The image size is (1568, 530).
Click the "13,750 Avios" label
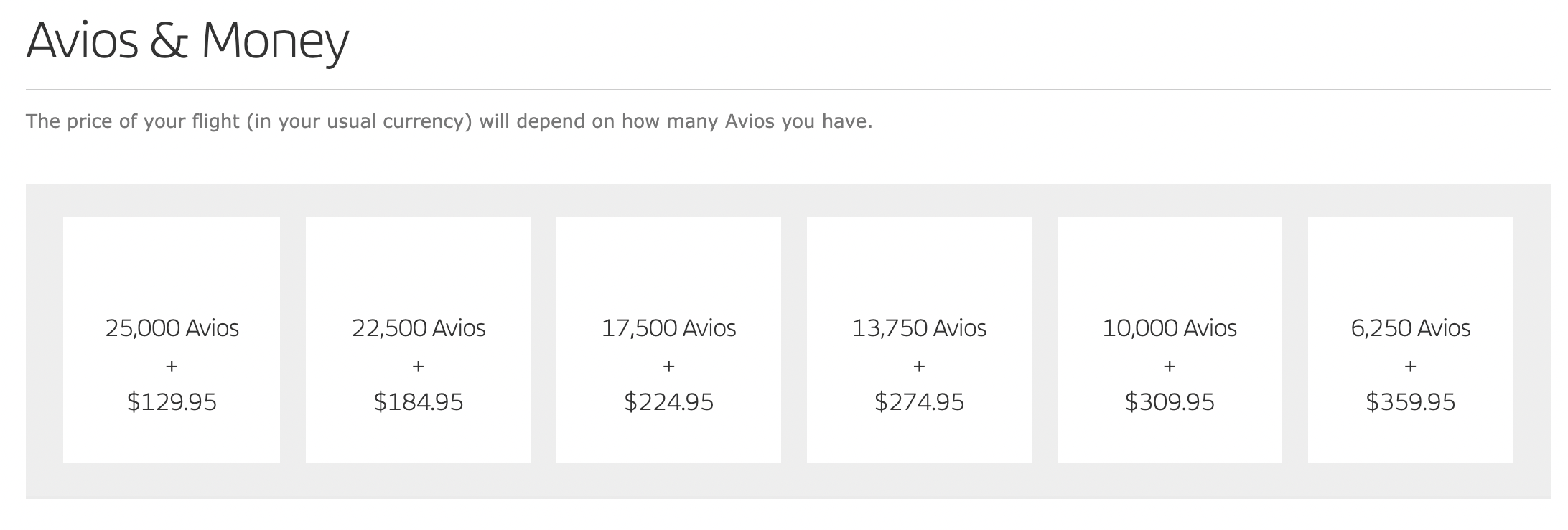tap(919, 328)
